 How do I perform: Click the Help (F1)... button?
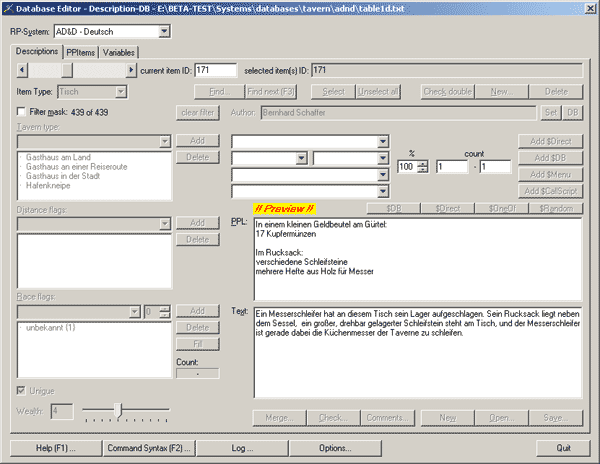57,447
